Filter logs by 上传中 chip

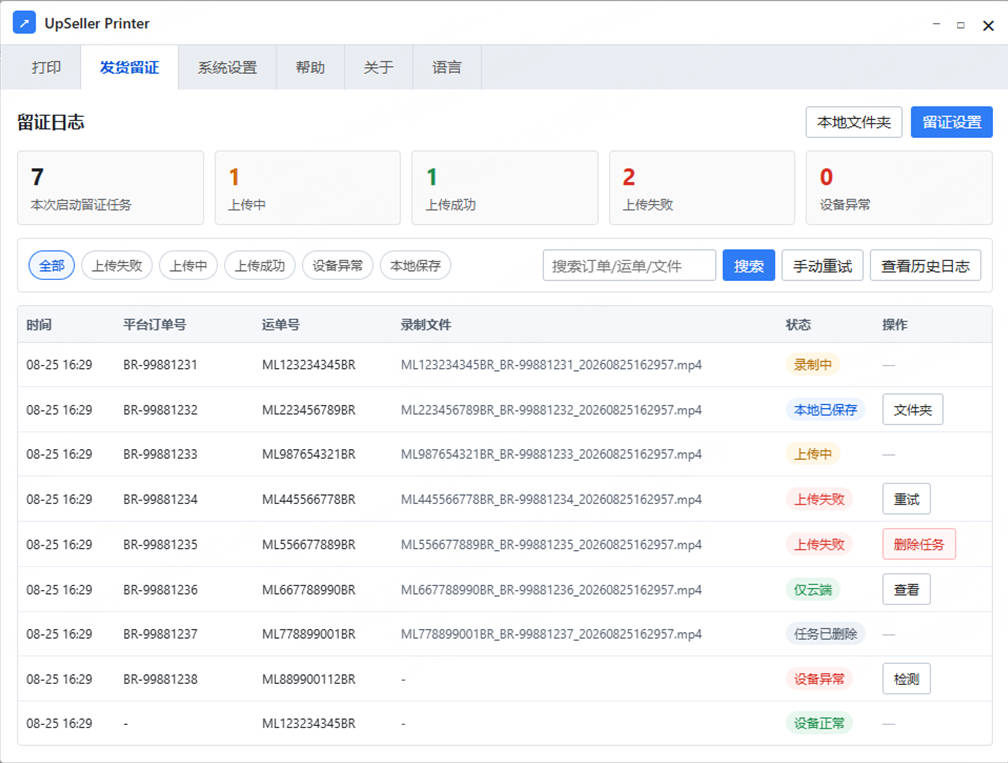pyautogui.click(x=188, y=265)
